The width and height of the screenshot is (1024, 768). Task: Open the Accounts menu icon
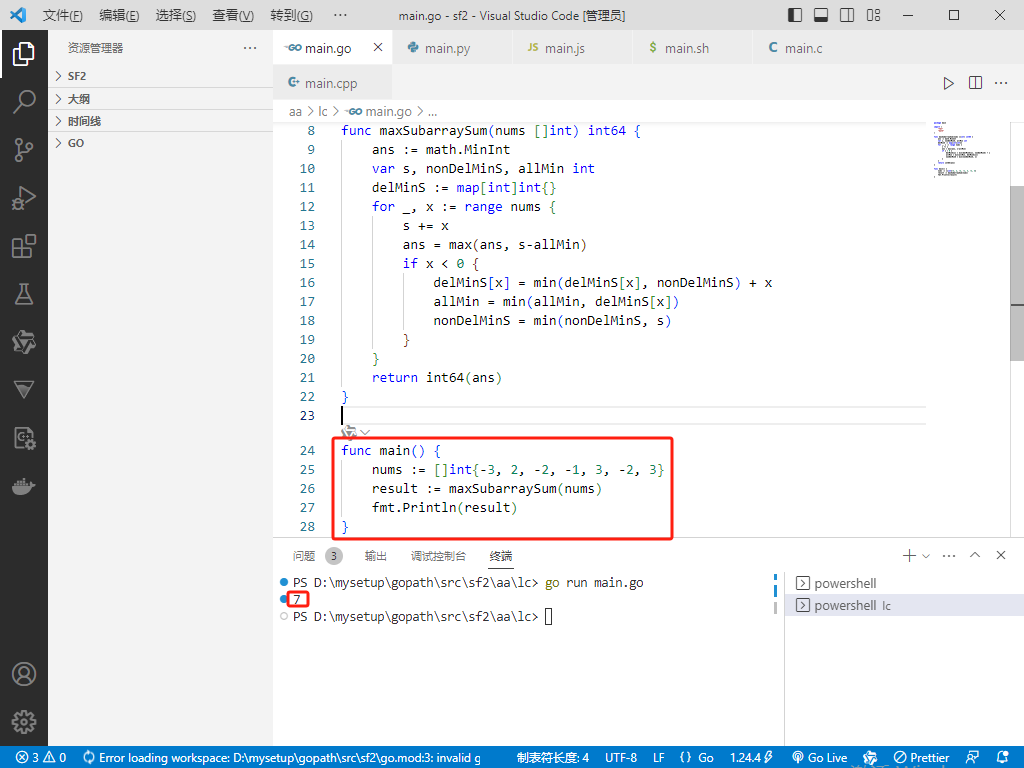[24, 674]
